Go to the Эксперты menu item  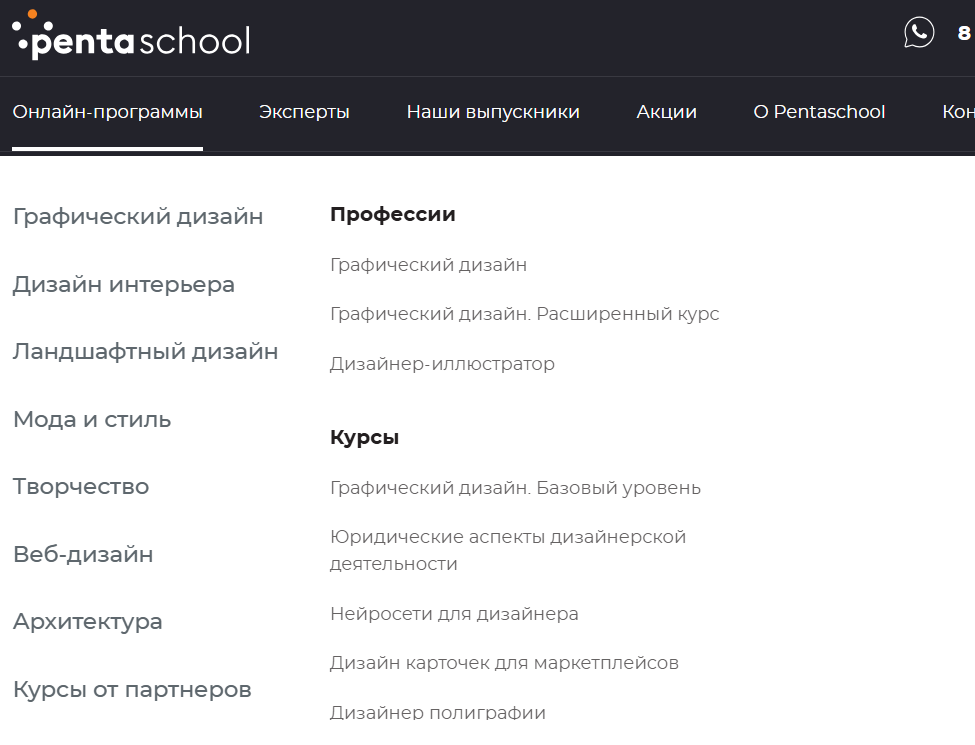coord(304,112)
